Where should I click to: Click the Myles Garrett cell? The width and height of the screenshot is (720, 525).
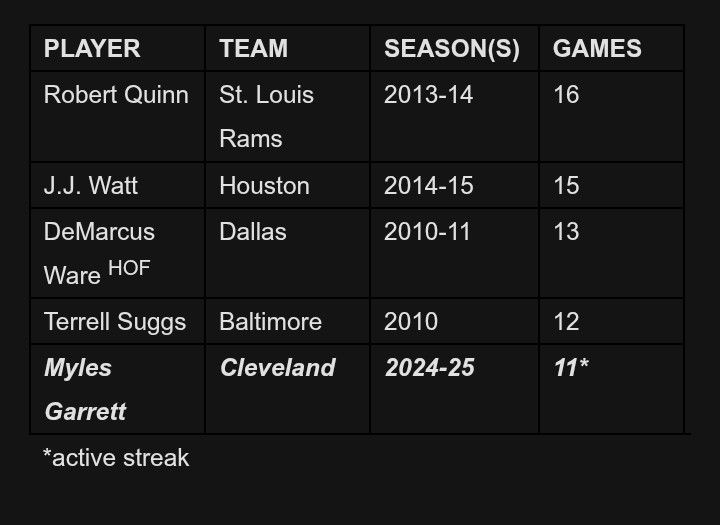point(118,389)
